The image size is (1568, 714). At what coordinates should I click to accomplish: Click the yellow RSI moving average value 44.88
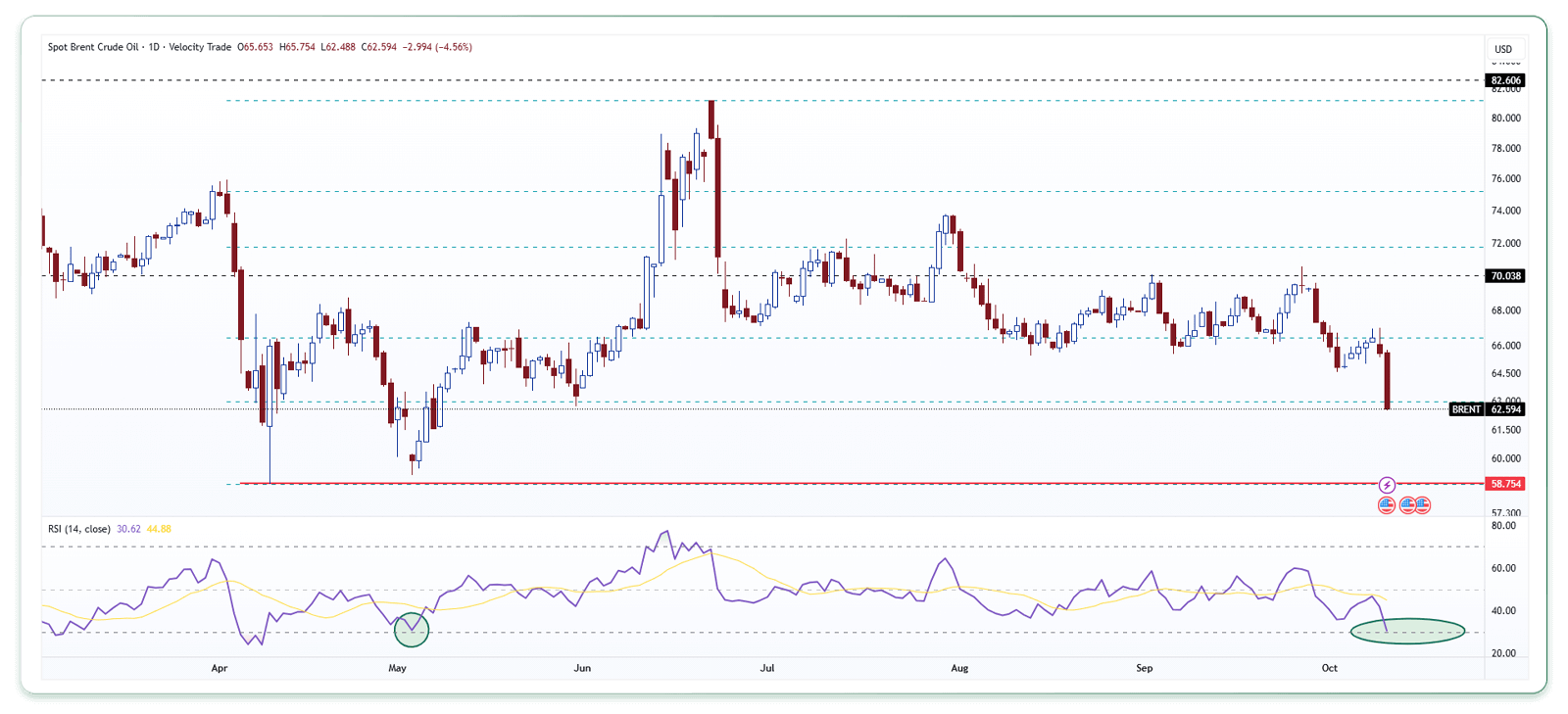pyautogui.click(x=159, y=529)
